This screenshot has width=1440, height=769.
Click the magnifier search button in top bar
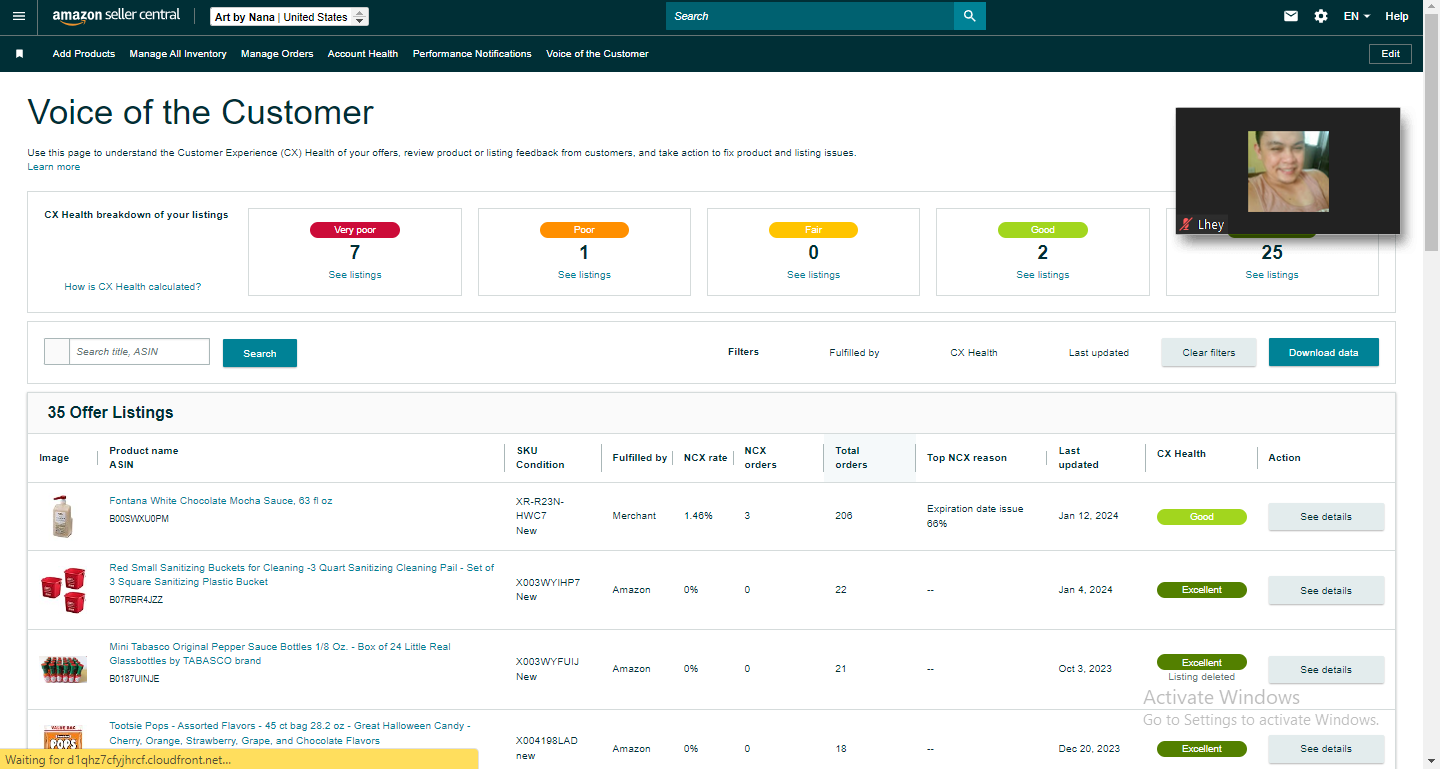[x=969, y=16]
